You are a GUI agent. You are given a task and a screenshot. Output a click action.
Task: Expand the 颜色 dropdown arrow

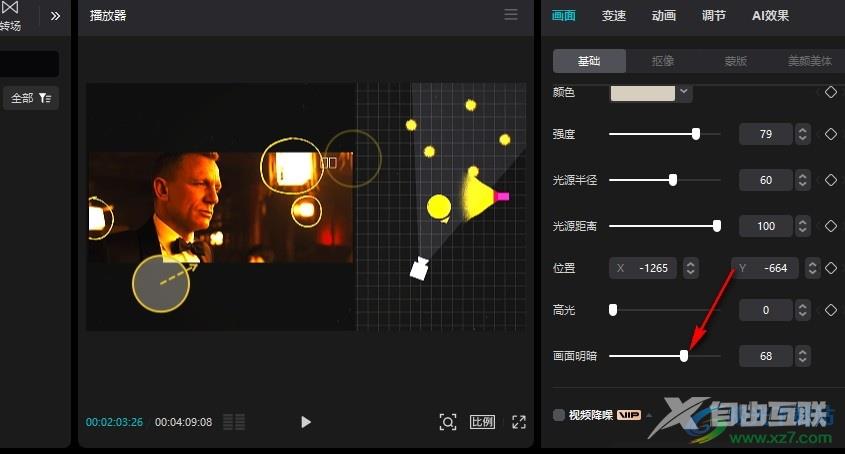pyautogui.click(x=684, y=92)
